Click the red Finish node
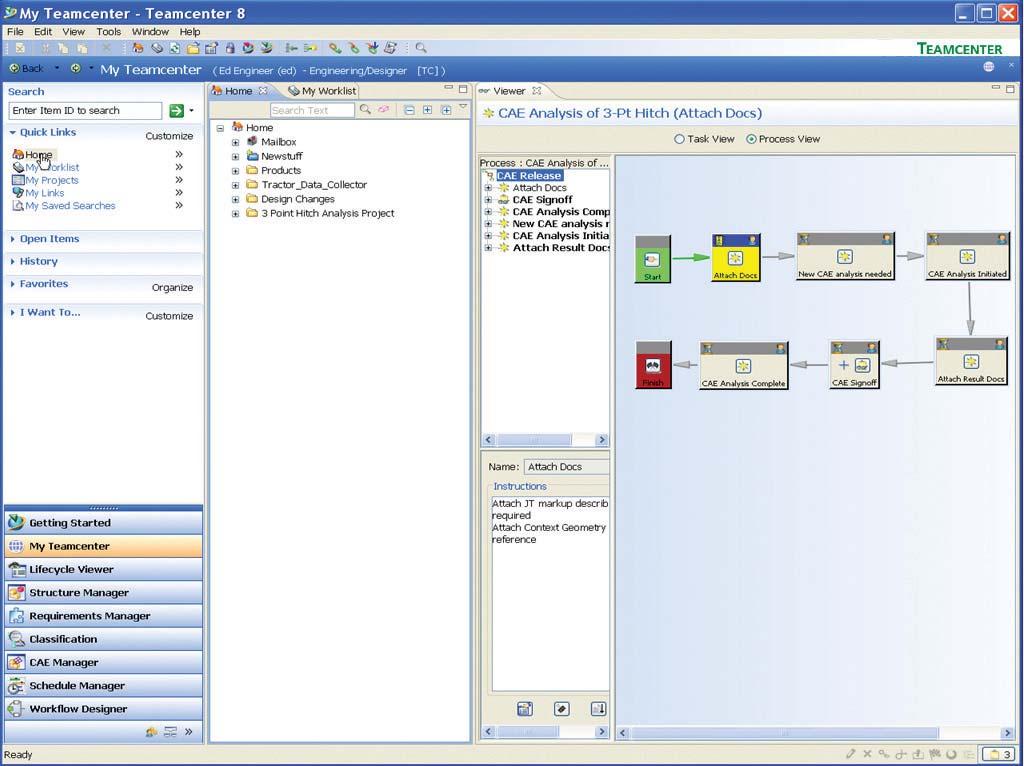The width and height of the screenshot is (1024, 766). [653, 364]
